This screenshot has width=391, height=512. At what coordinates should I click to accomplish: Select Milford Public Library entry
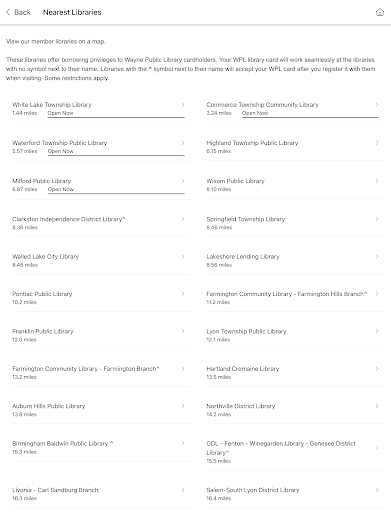pyautogui.click(x=101, y=185)
